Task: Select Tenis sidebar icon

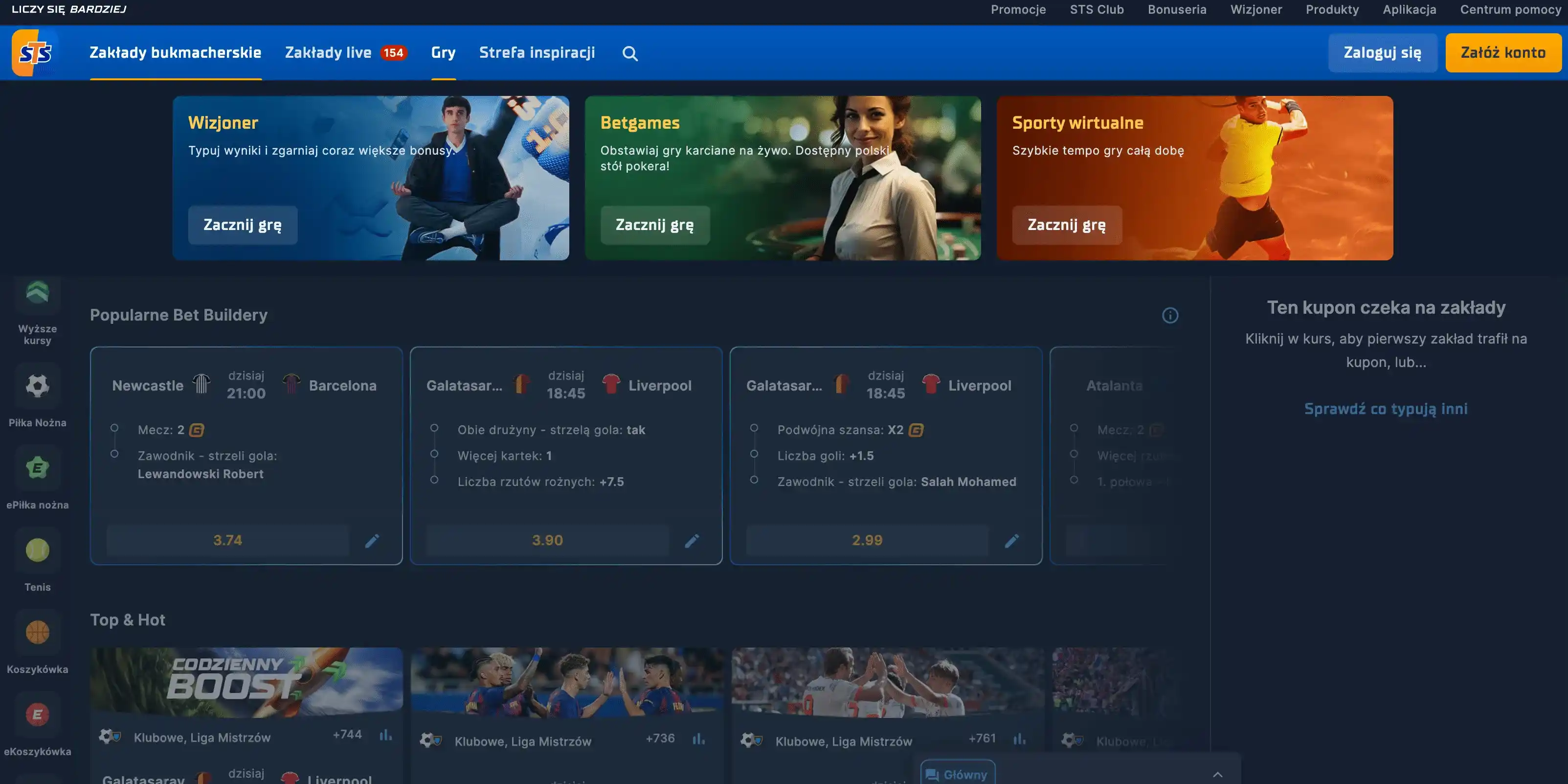Action: tap(37, 550)
